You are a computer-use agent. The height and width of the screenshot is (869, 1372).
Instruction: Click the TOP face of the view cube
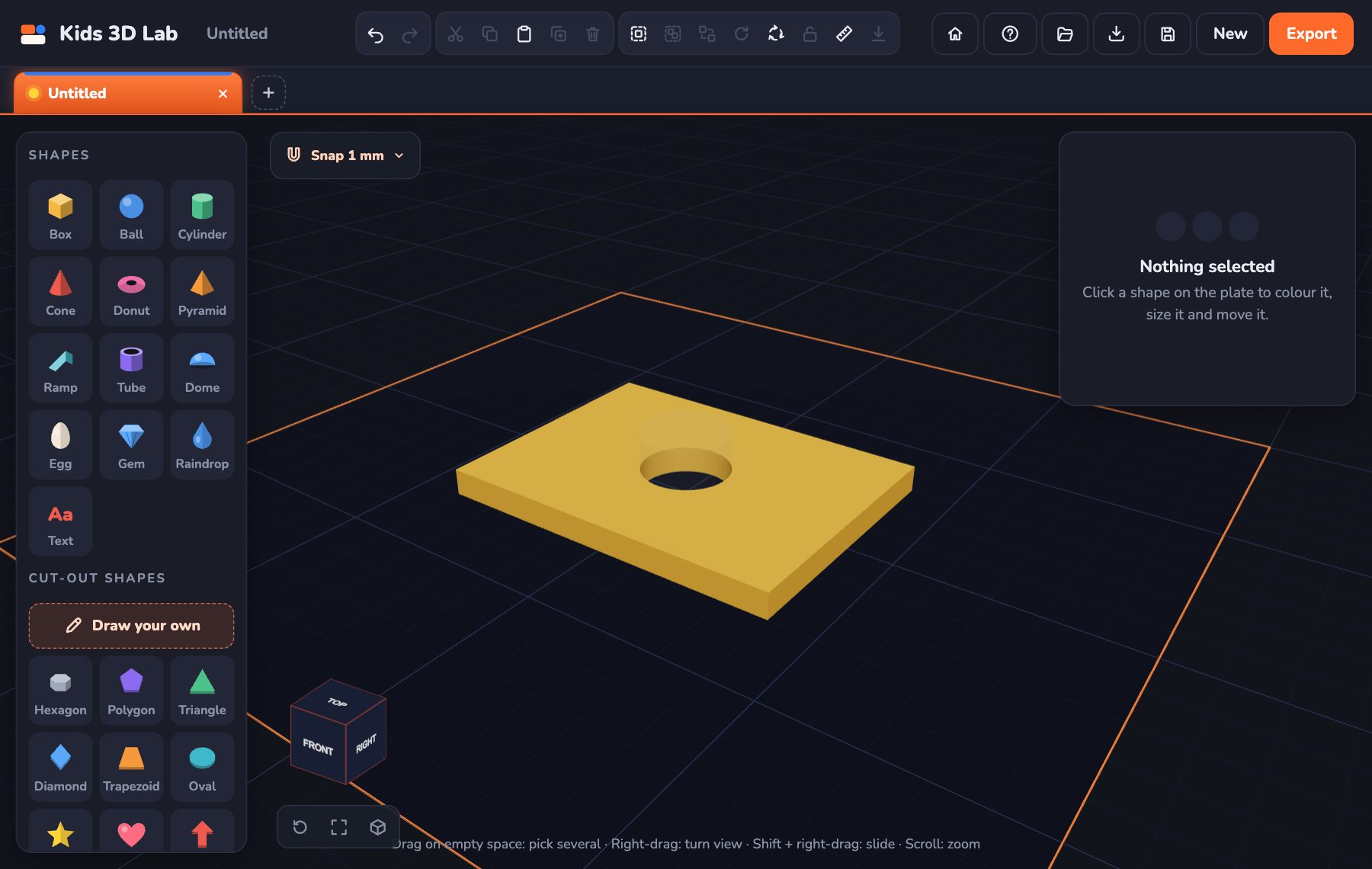[338, 702]
